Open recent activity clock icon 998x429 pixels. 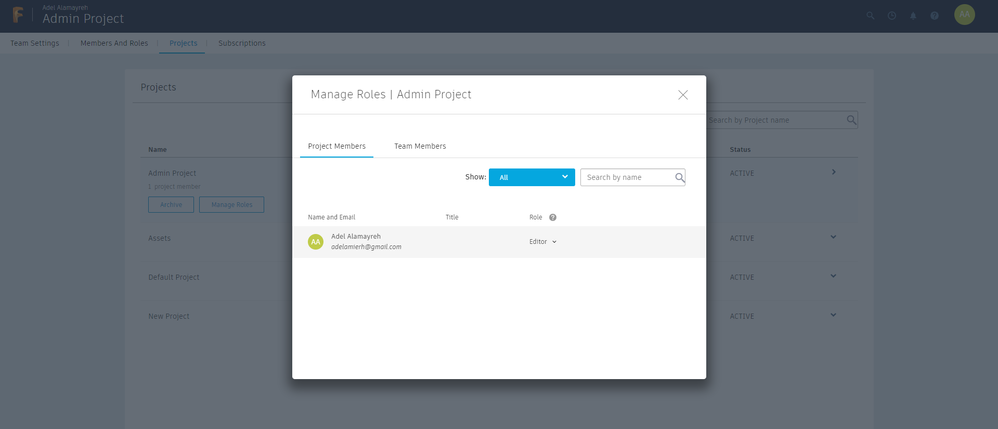pos(892,16)
